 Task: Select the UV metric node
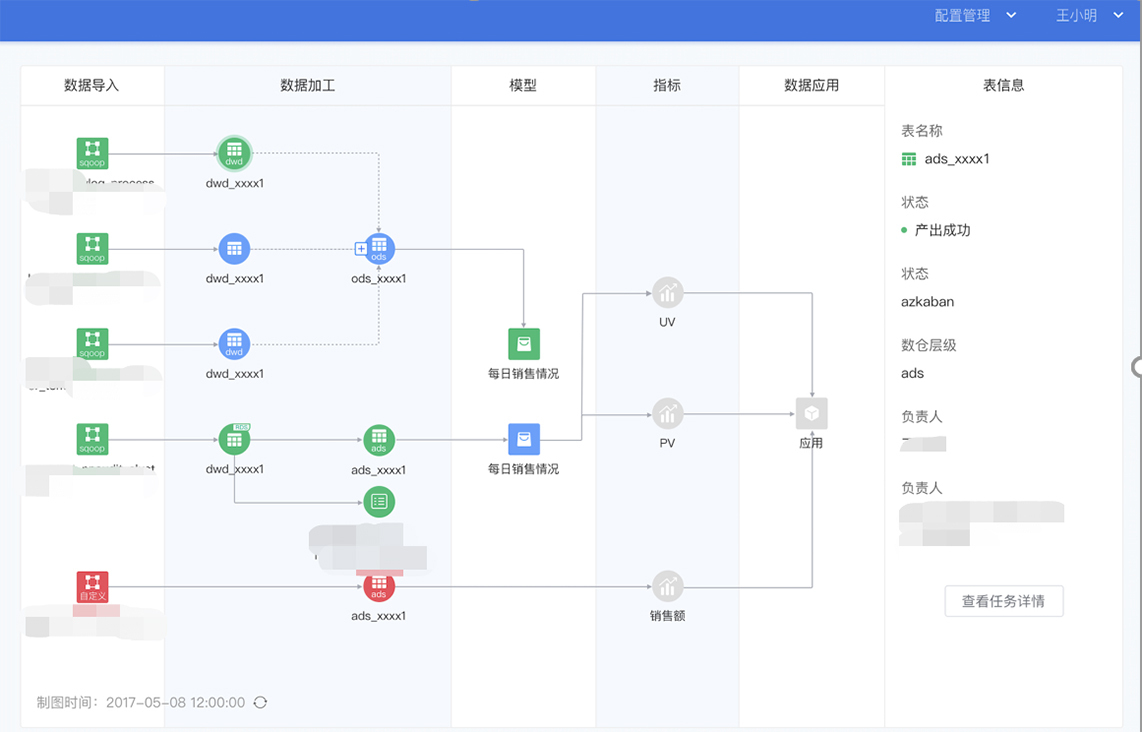point(667,293)
